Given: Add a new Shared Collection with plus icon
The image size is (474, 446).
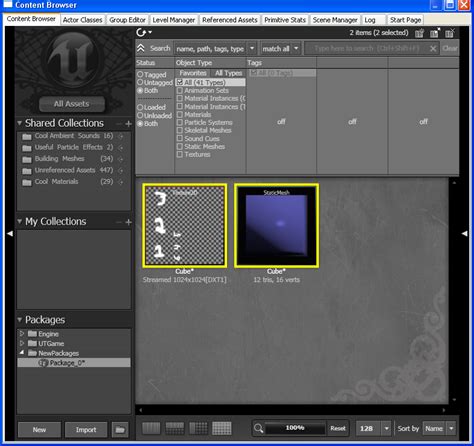Looking at the screenshot, I should 129,124.
